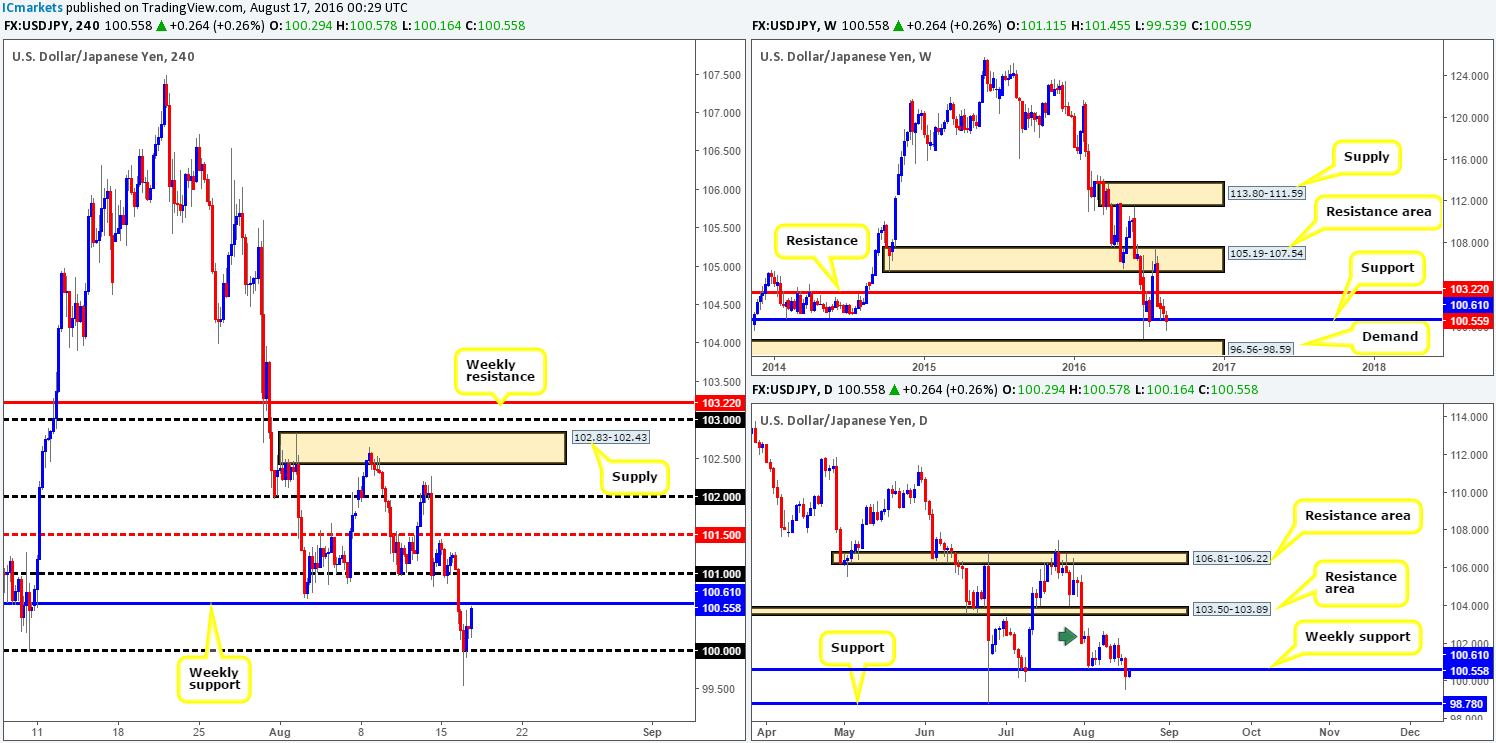This screenshot has width=1496, height=743.
Task: Click the 'Demand' callout on weekly chart
Action: pyautogui.click(x=1389, y=336)
